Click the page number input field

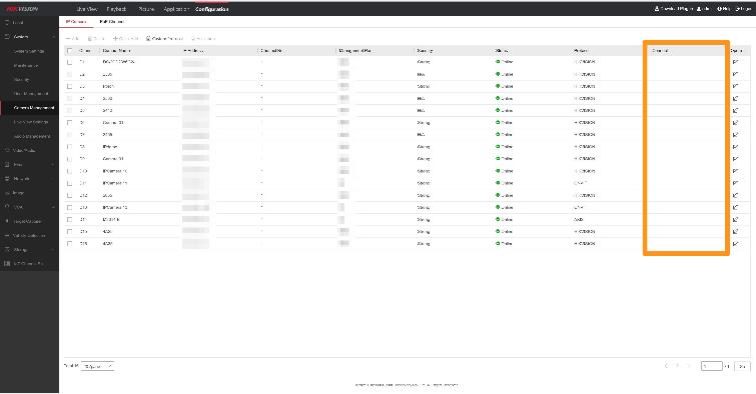click(711, 367)
